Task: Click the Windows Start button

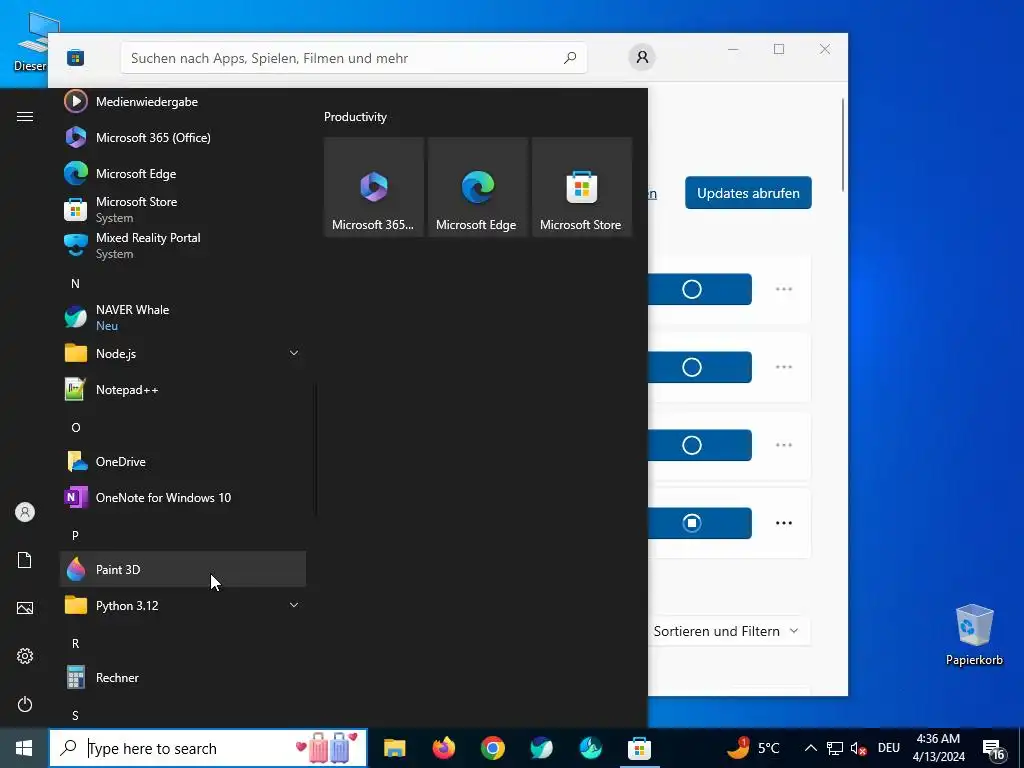Action: click(24, 748)
